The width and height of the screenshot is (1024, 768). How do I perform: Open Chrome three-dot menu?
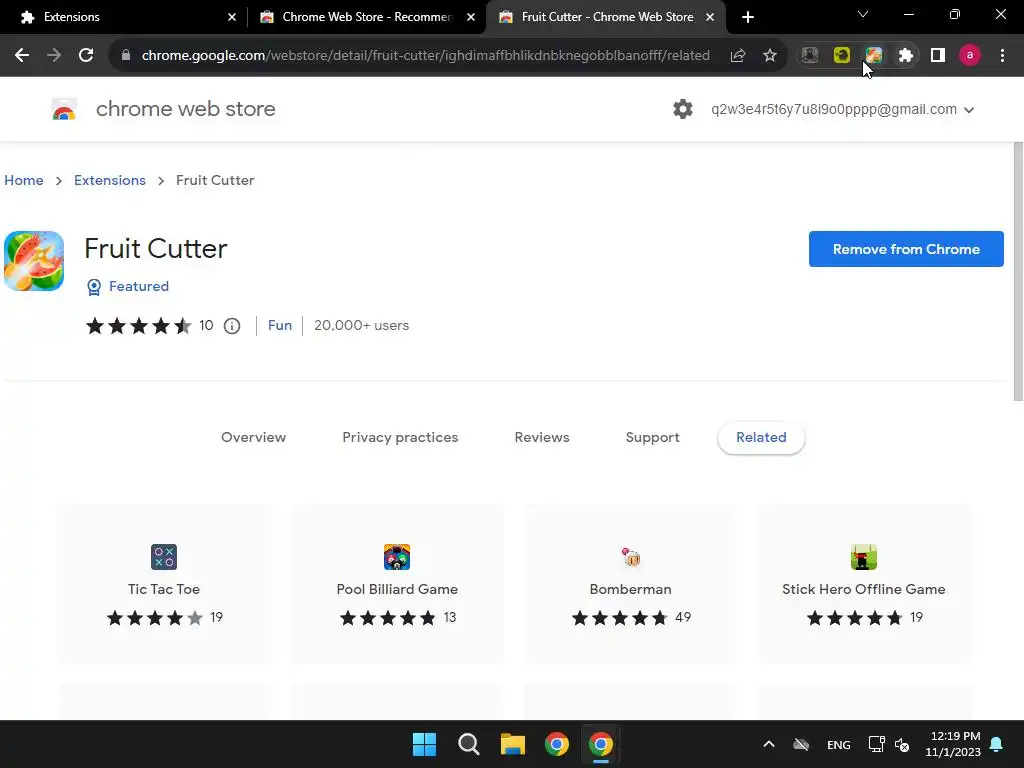[1002, 56]
